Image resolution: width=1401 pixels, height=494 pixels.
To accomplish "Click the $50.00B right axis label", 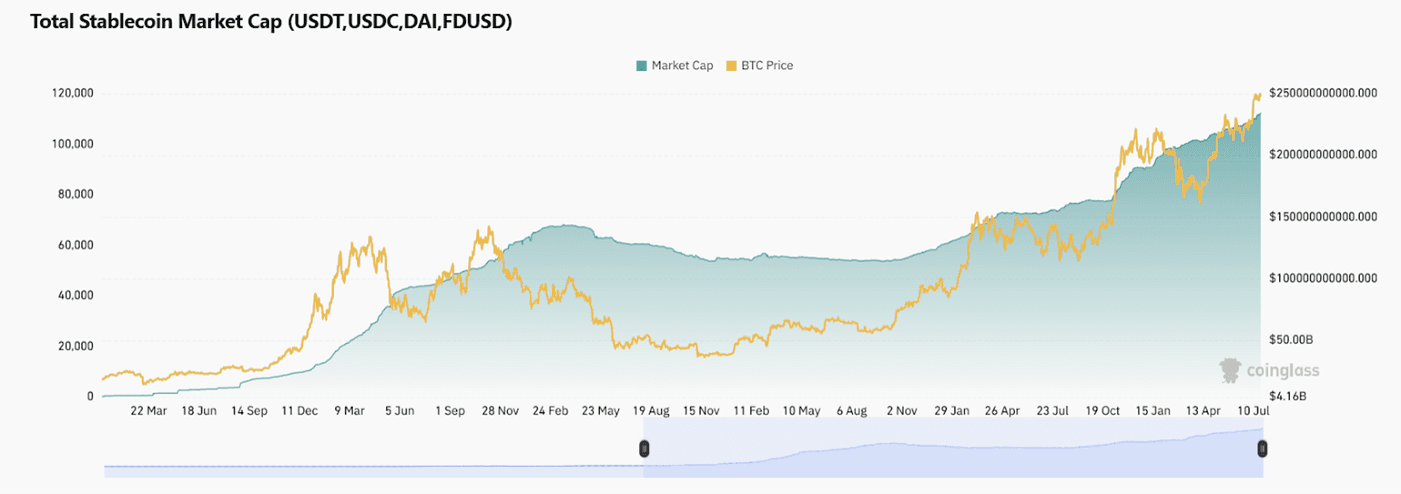I will tap(1291, 340).
